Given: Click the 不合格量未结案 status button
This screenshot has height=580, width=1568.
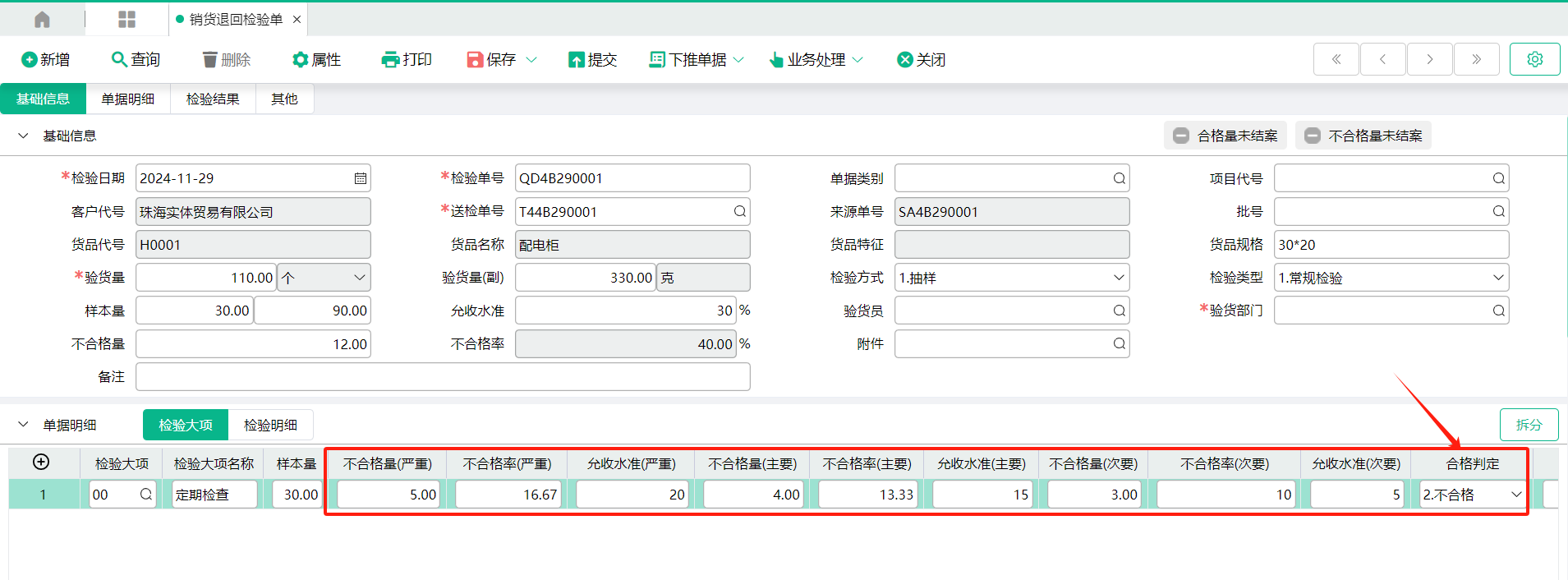Looking at the screenshot, I should pos(1363,136).
